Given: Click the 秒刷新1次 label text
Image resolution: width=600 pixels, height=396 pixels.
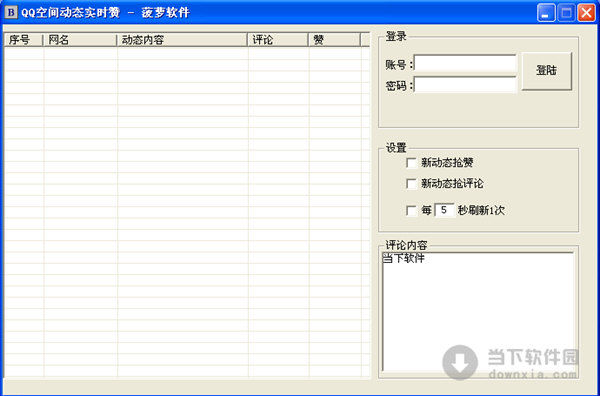Looking at the screenshot, I should coord(481,210).
